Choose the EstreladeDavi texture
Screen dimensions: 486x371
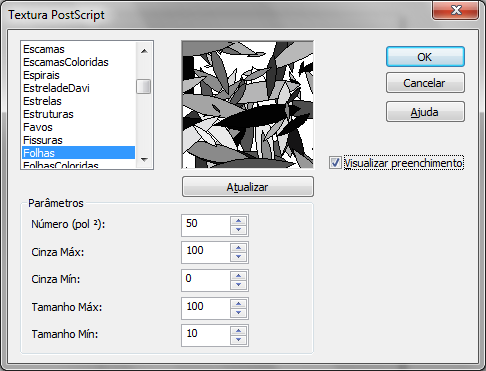tap(79, 88)
